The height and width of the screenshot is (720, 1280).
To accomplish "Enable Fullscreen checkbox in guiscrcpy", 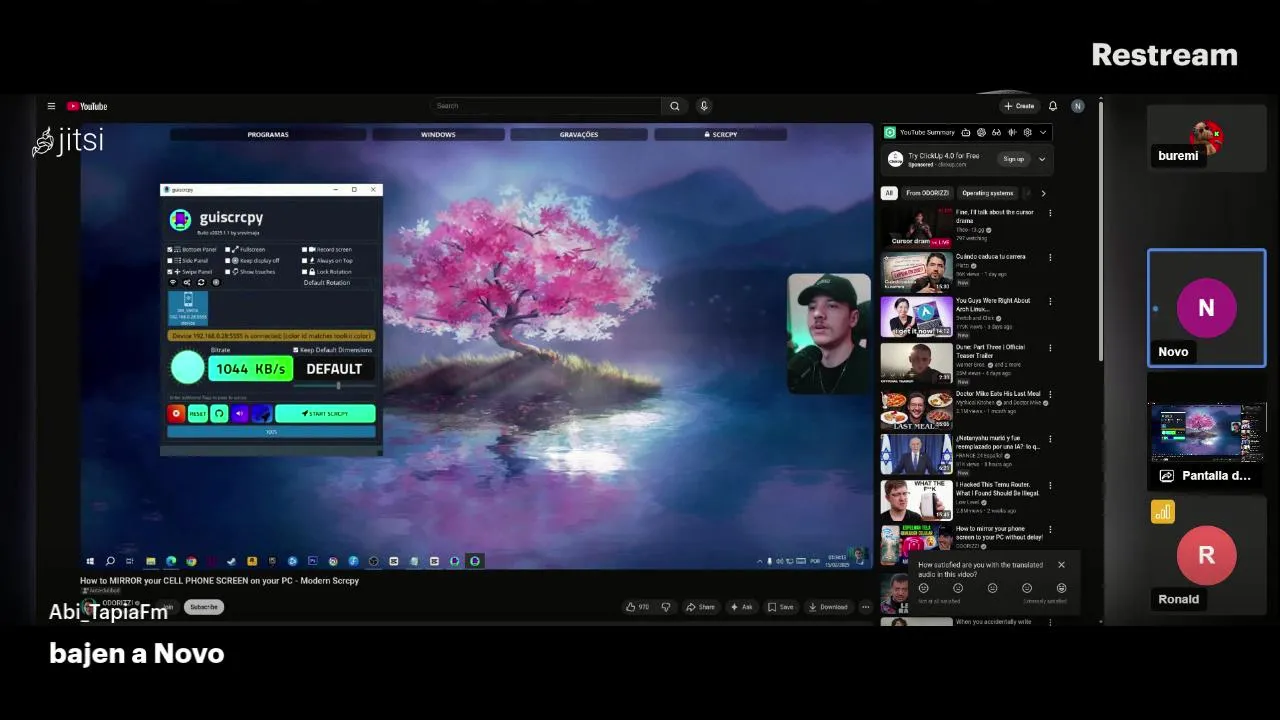I will point(228,250).
